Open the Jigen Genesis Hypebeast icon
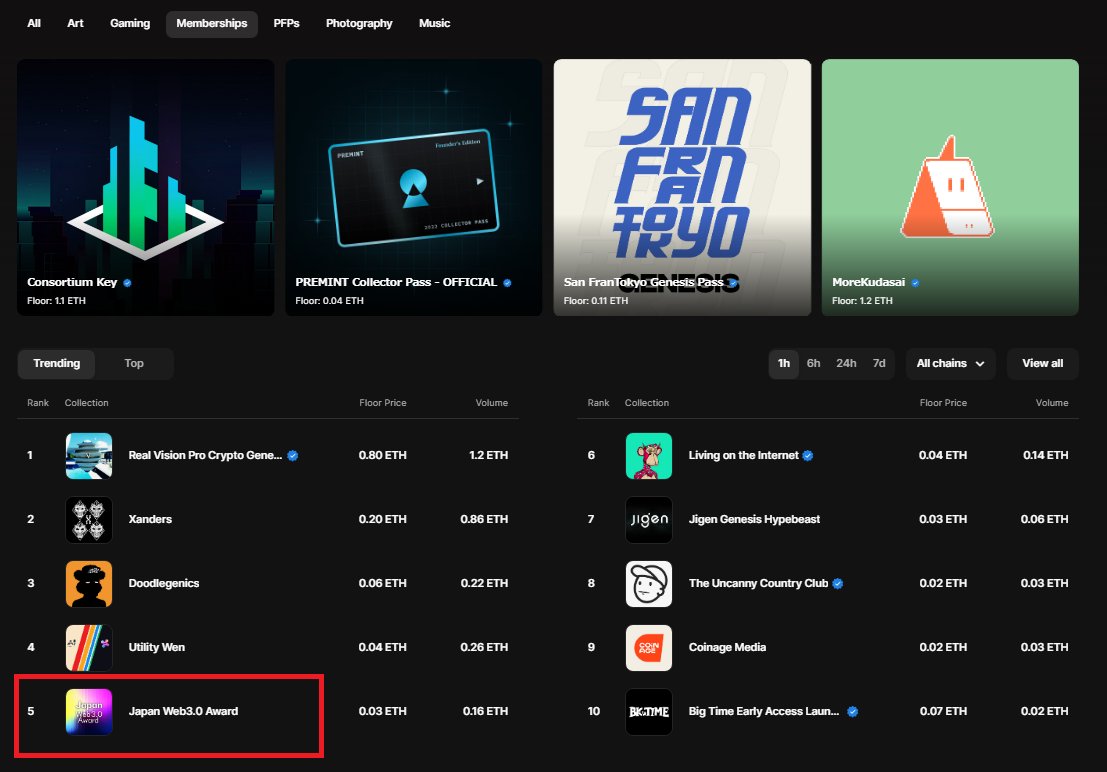The width and height of the screenshot is (1107, 772). (x=649, y=520)
